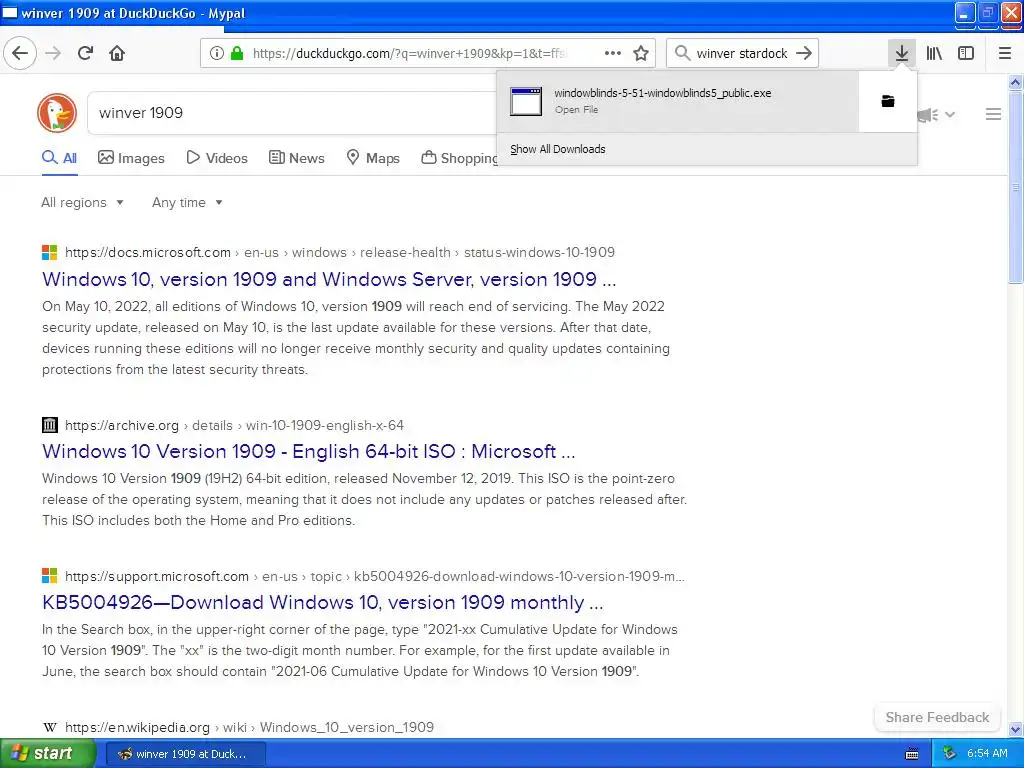Click the DuckDuckGo duck logo
The height and width of the screenshot is (768, 1024).
coord(57,113)
